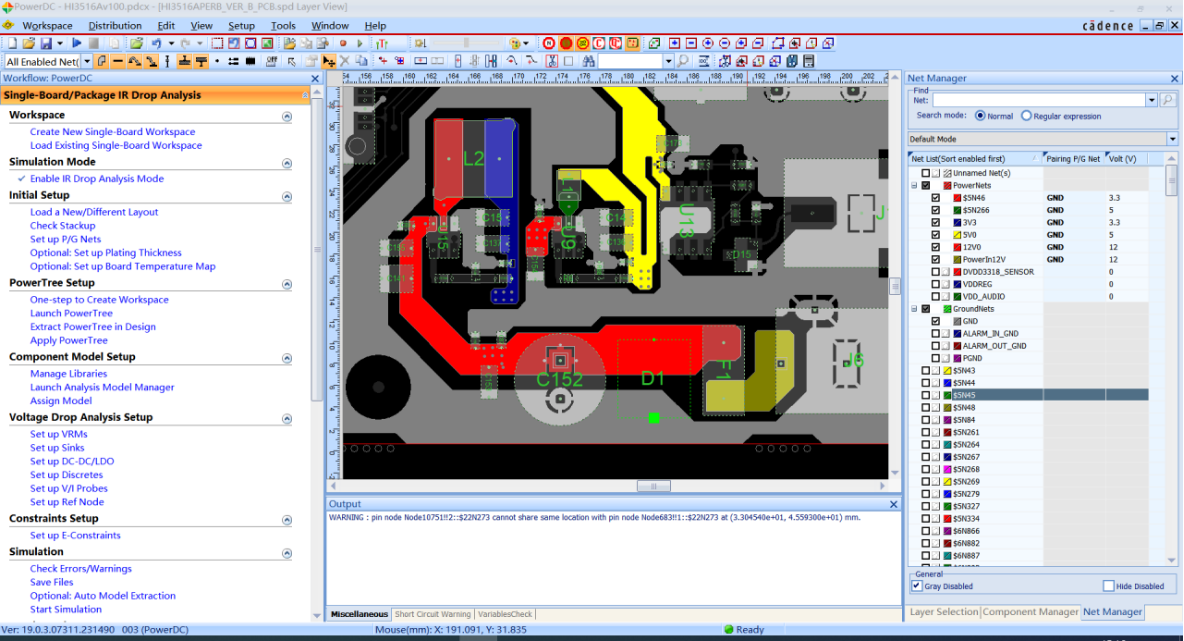The width and height of the screenshot is (1184, 641).
Task: Click the Open folder icon in the toolbar
Action: pyautogui.click(x=29, y=43)
